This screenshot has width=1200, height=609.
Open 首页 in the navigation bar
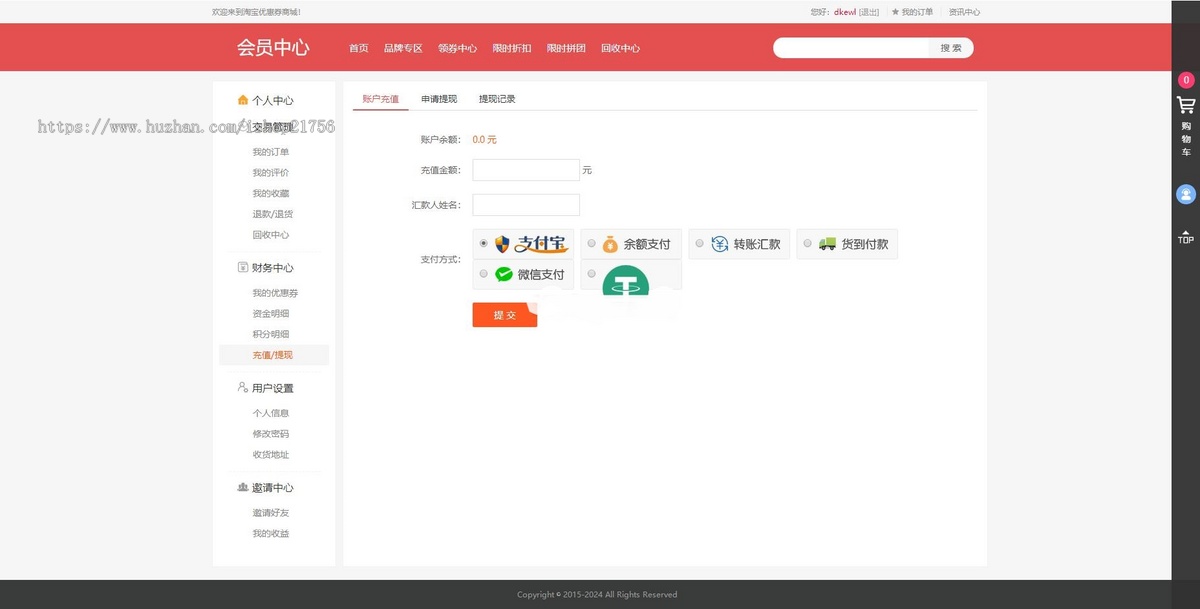[x=358, y=48]
